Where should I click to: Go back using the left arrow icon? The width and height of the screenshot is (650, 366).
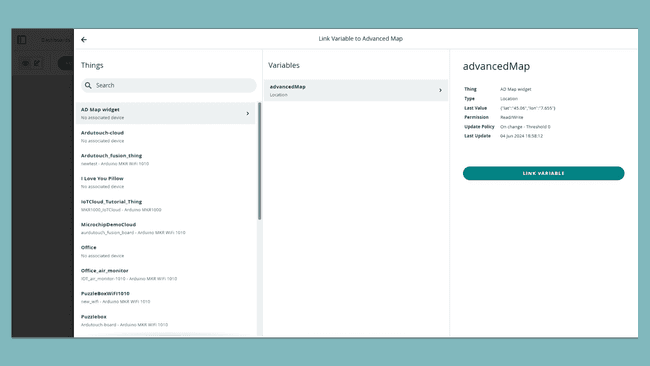84,40
